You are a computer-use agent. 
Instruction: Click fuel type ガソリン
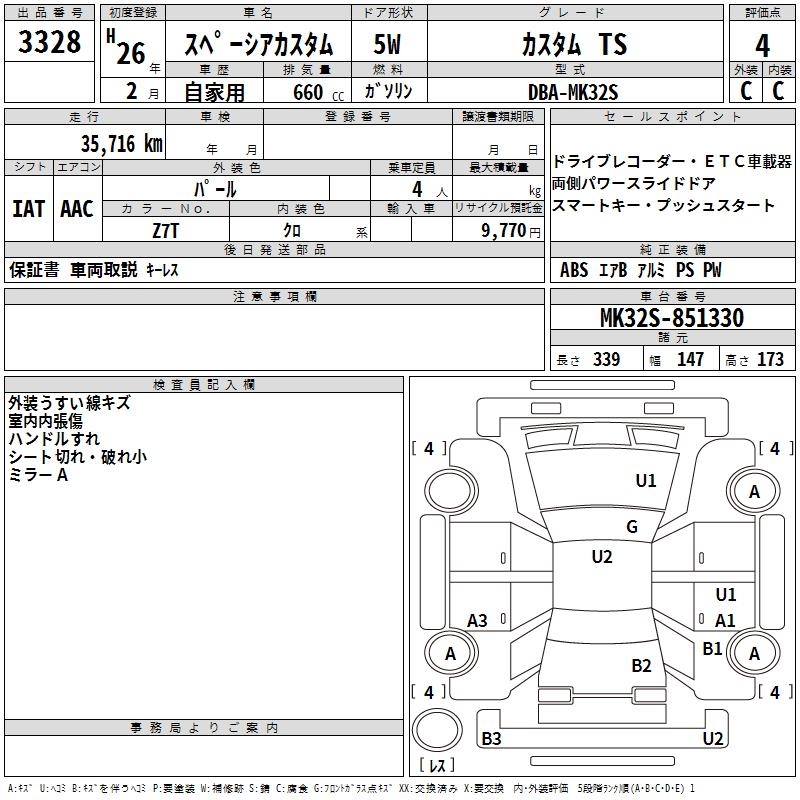coord(388,91)
